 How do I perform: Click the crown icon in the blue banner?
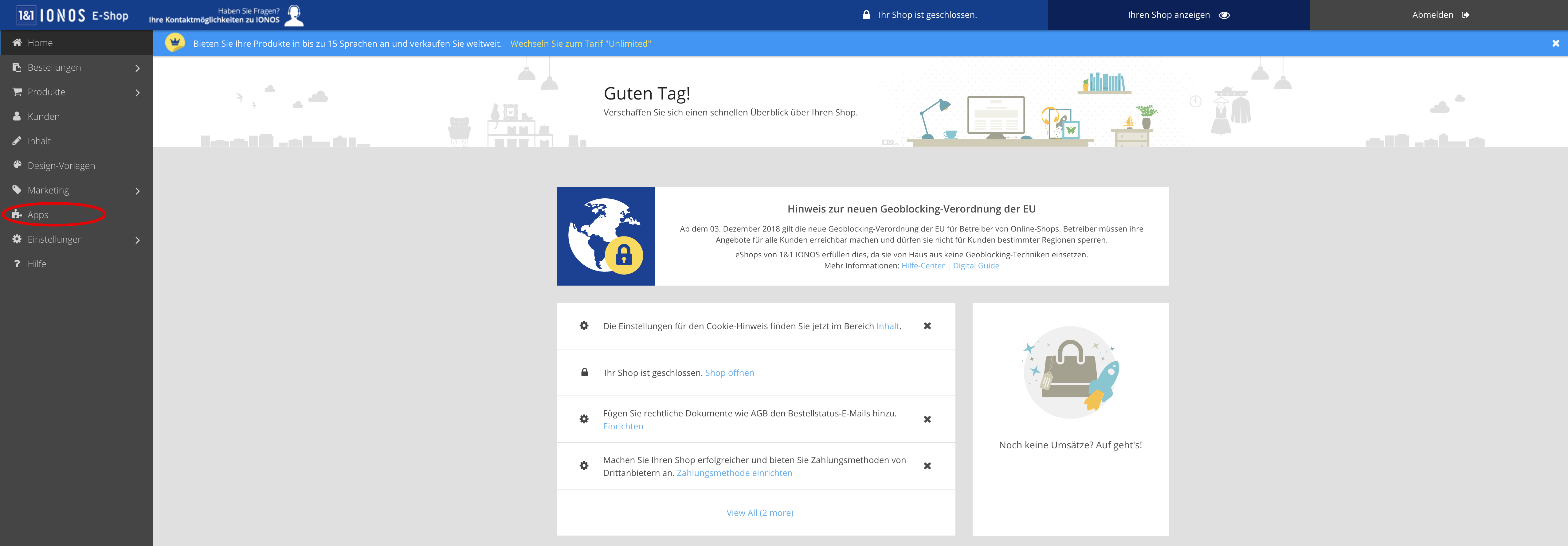coord(175,43)
